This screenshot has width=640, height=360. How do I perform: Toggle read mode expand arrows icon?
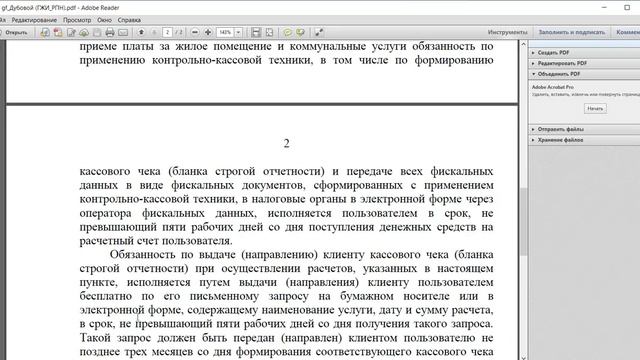pos(319,32)
